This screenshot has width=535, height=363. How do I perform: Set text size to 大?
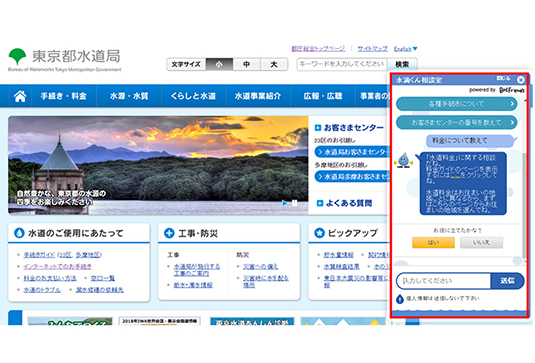(274, 64)
